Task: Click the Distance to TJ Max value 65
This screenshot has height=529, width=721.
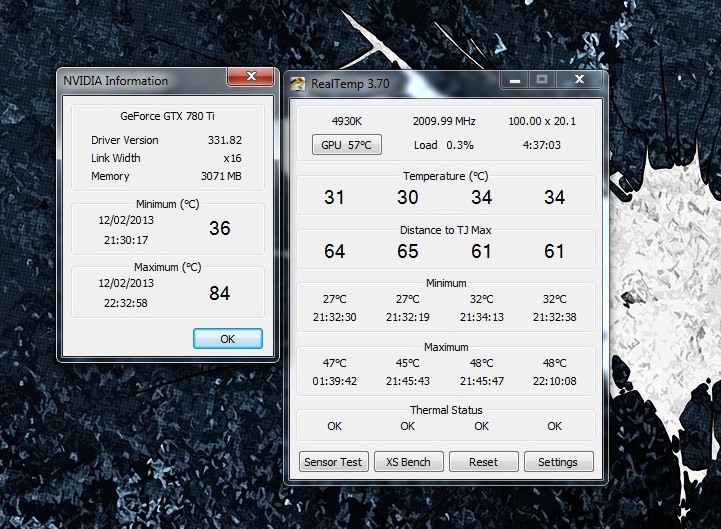Action: 408,251
